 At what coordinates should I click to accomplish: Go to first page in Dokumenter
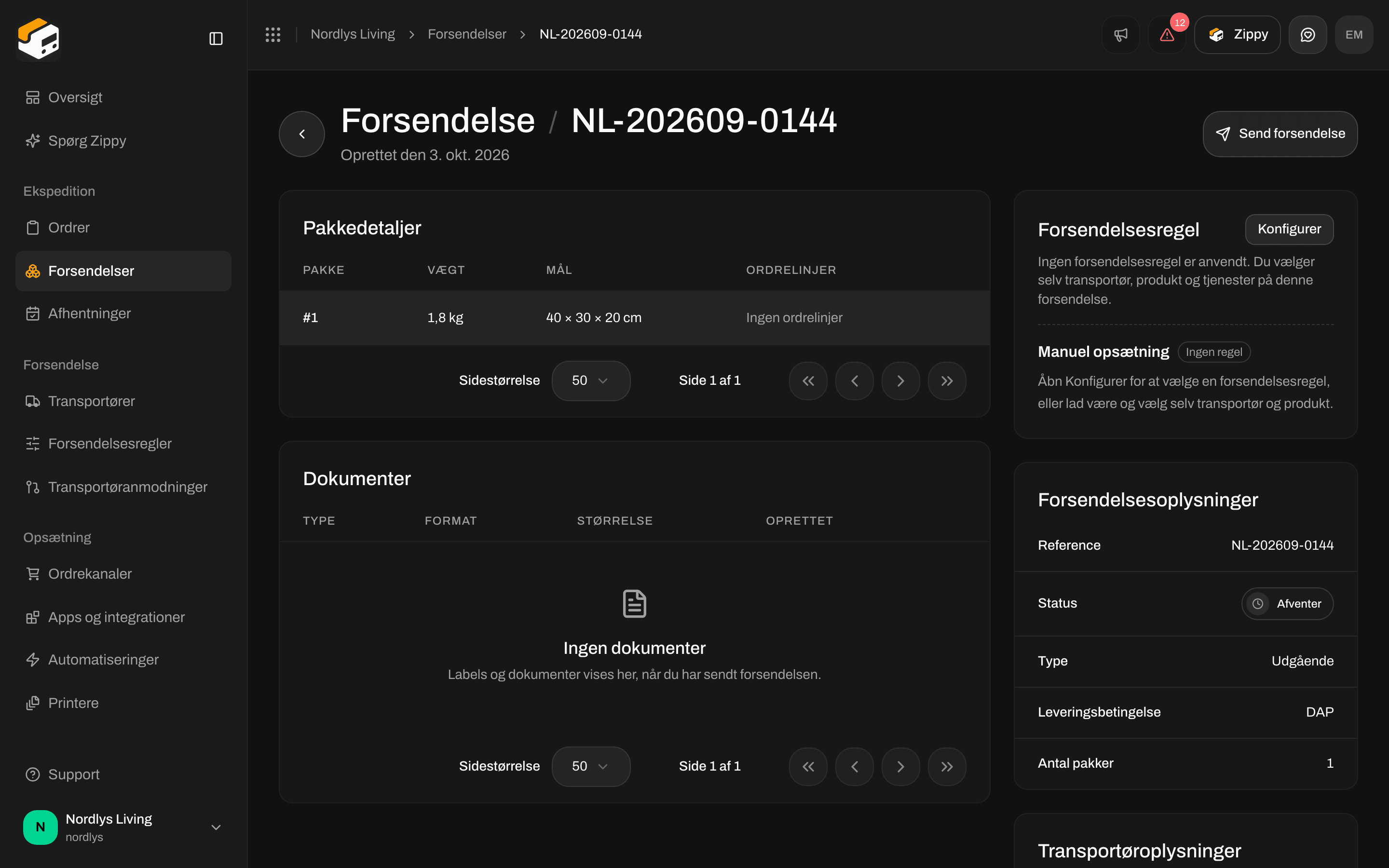808,766
